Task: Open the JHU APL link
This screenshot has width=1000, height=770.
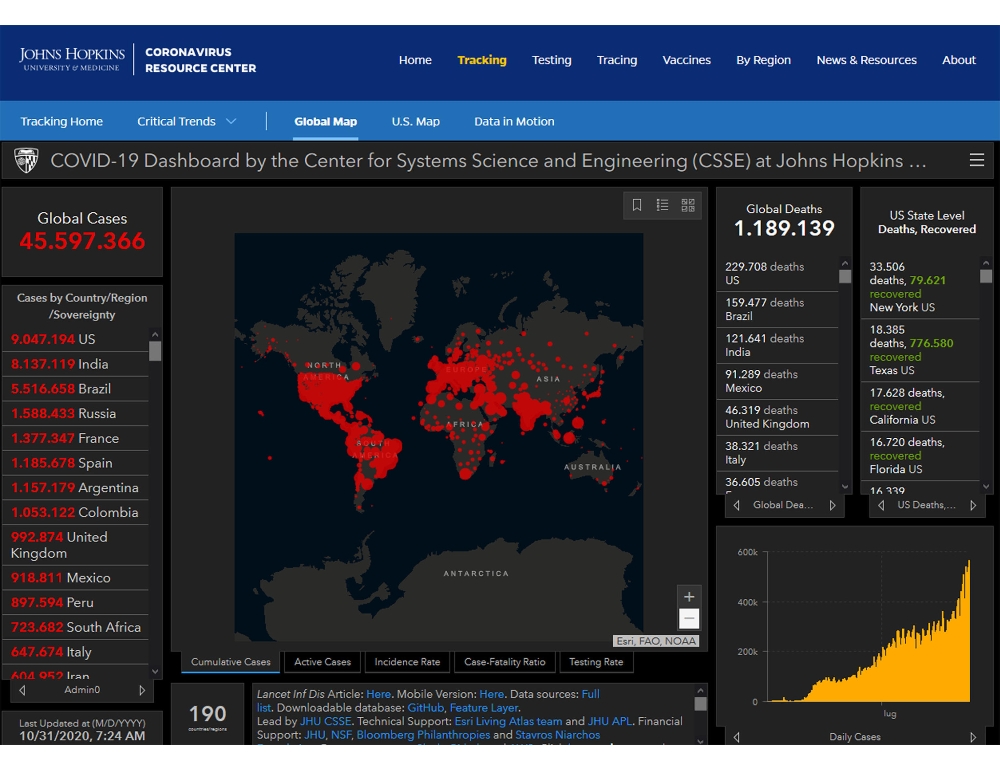Action: tap(610, 721)
